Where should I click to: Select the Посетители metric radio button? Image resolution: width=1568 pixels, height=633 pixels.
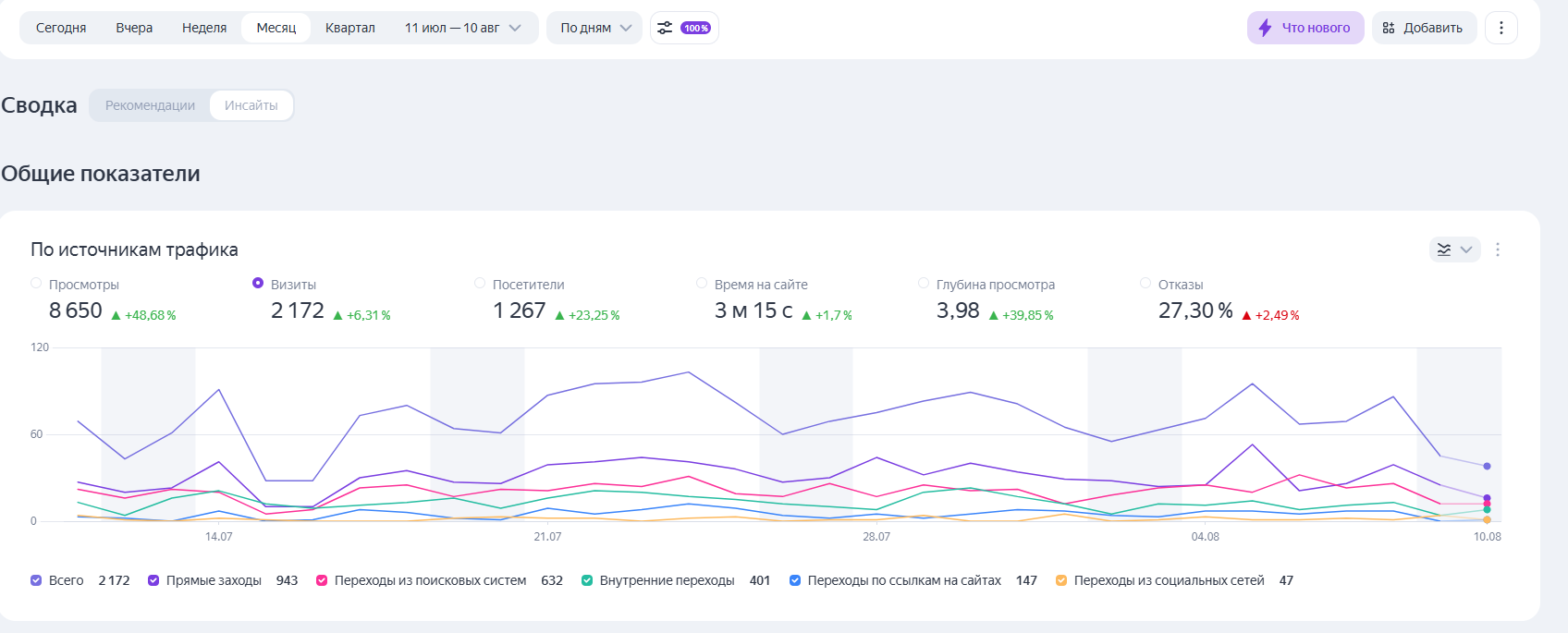click(x=480, y=284)
